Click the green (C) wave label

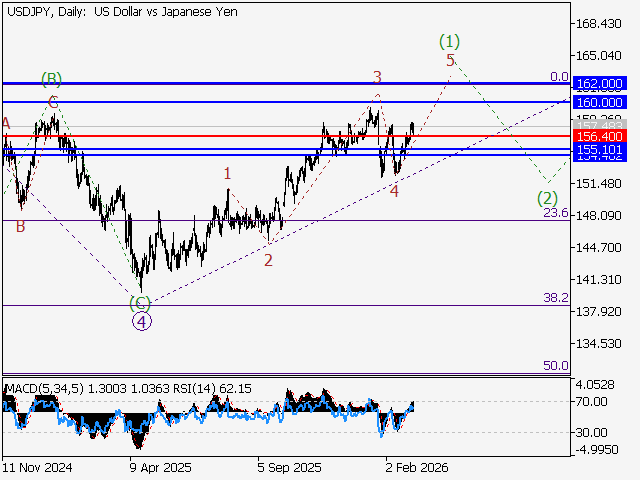[140, 302]
